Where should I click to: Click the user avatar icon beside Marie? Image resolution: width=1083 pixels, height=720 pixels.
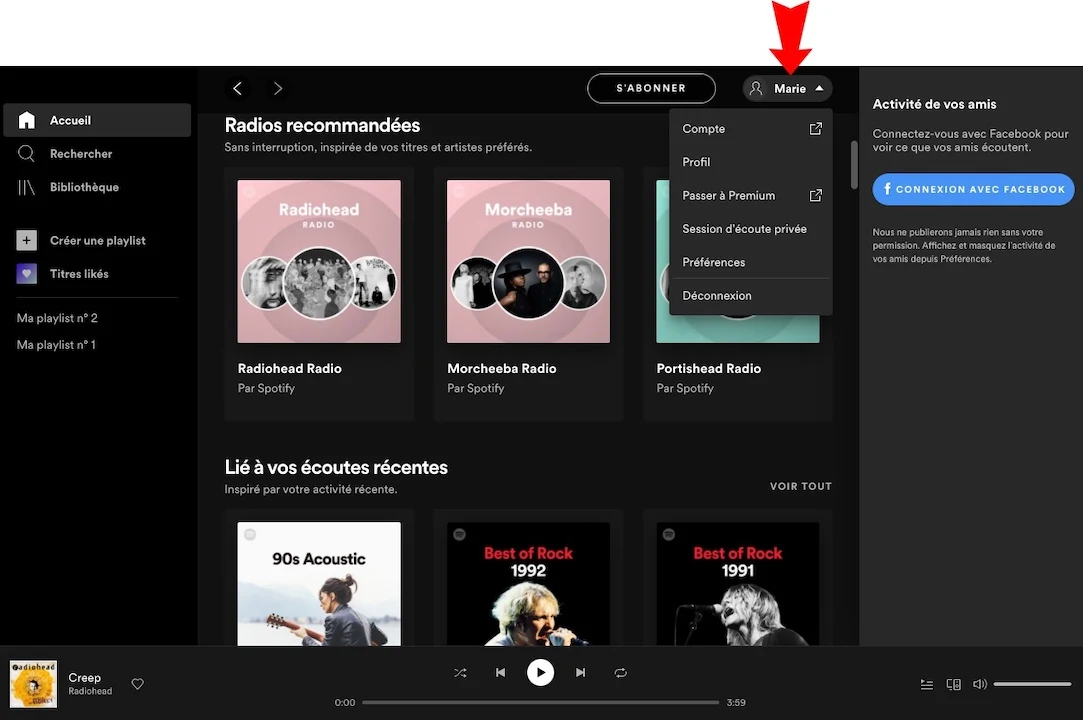(x=756, y=88)
